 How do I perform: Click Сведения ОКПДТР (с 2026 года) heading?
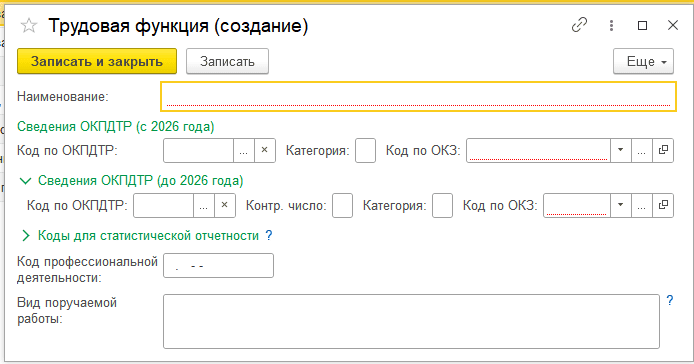[x=116, y=127]
